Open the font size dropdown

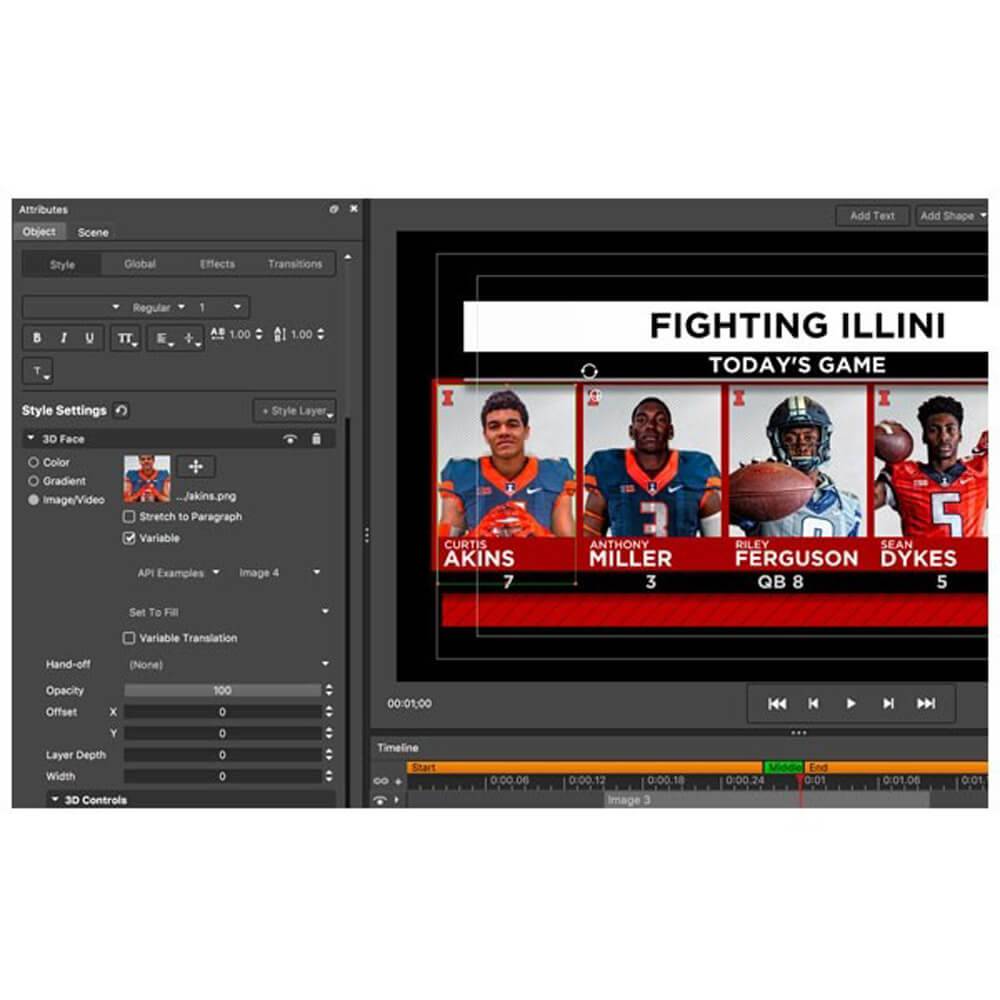[x=220, y=307]
